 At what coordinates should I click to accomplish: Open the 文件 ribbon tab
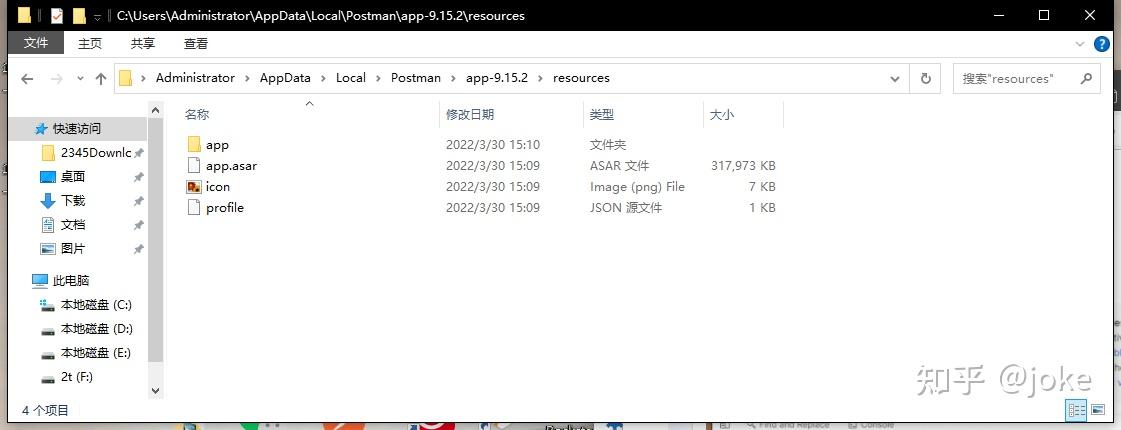coord(36,43)
